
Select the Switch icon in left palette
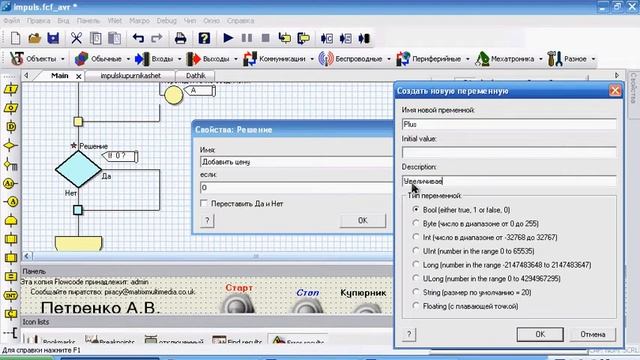11,165
